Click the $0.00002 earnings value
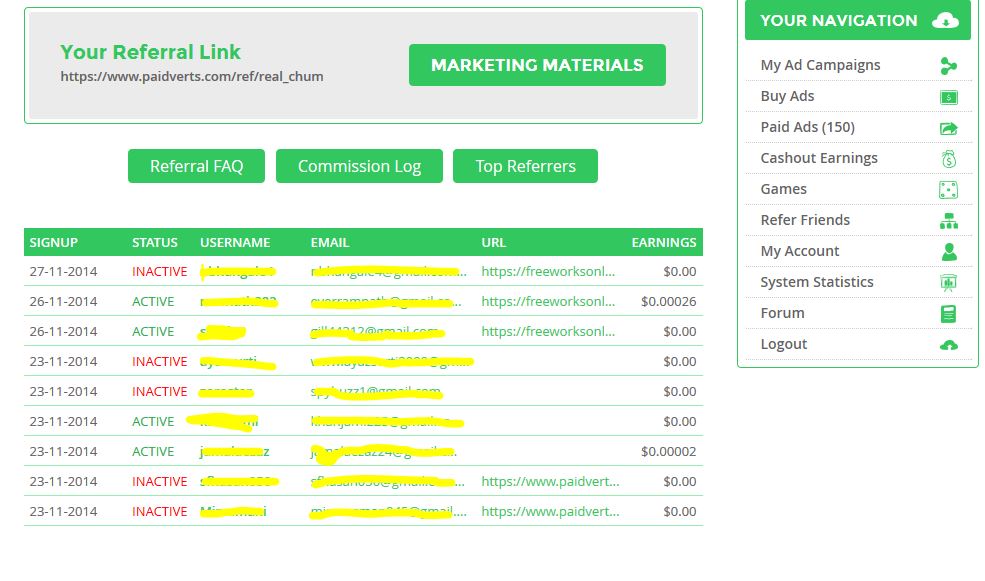Image resolution: width=985 pixels, height=581 pixels. click(x=668, y=452)
